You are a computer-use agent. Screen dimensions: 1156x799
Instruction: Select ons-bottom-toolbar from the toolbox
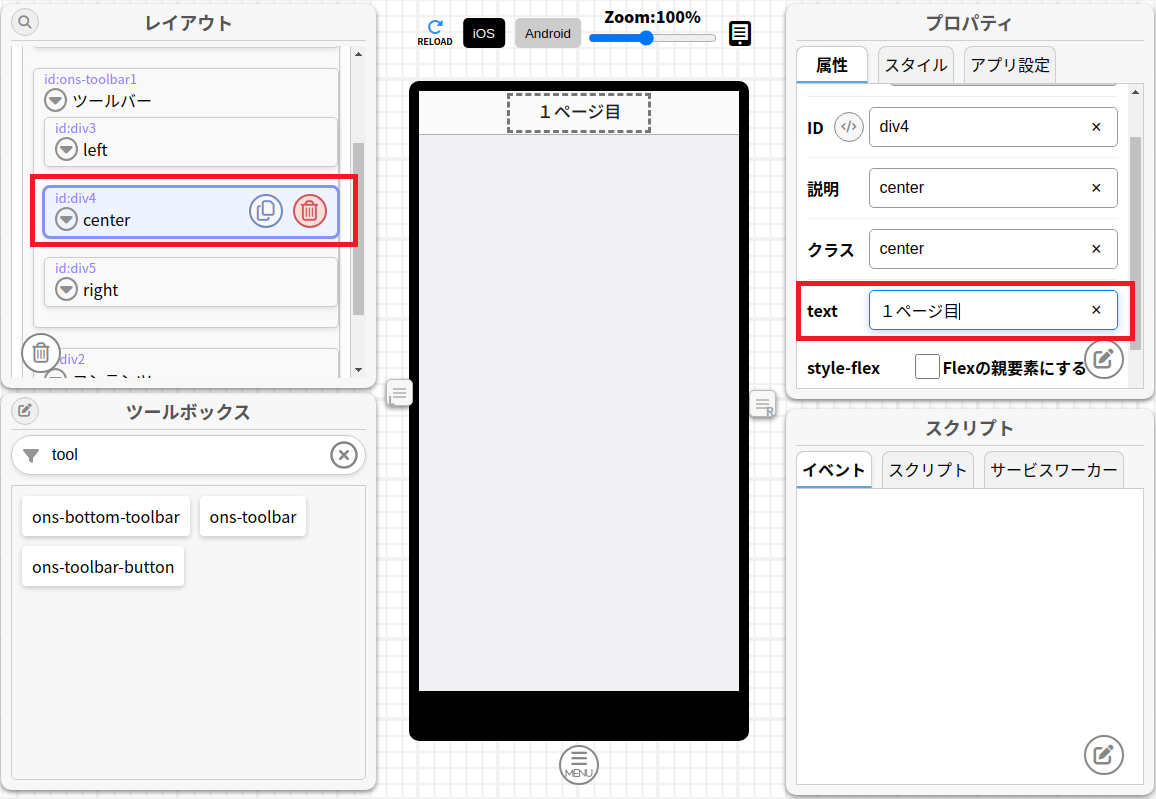[x=106, y=517]
